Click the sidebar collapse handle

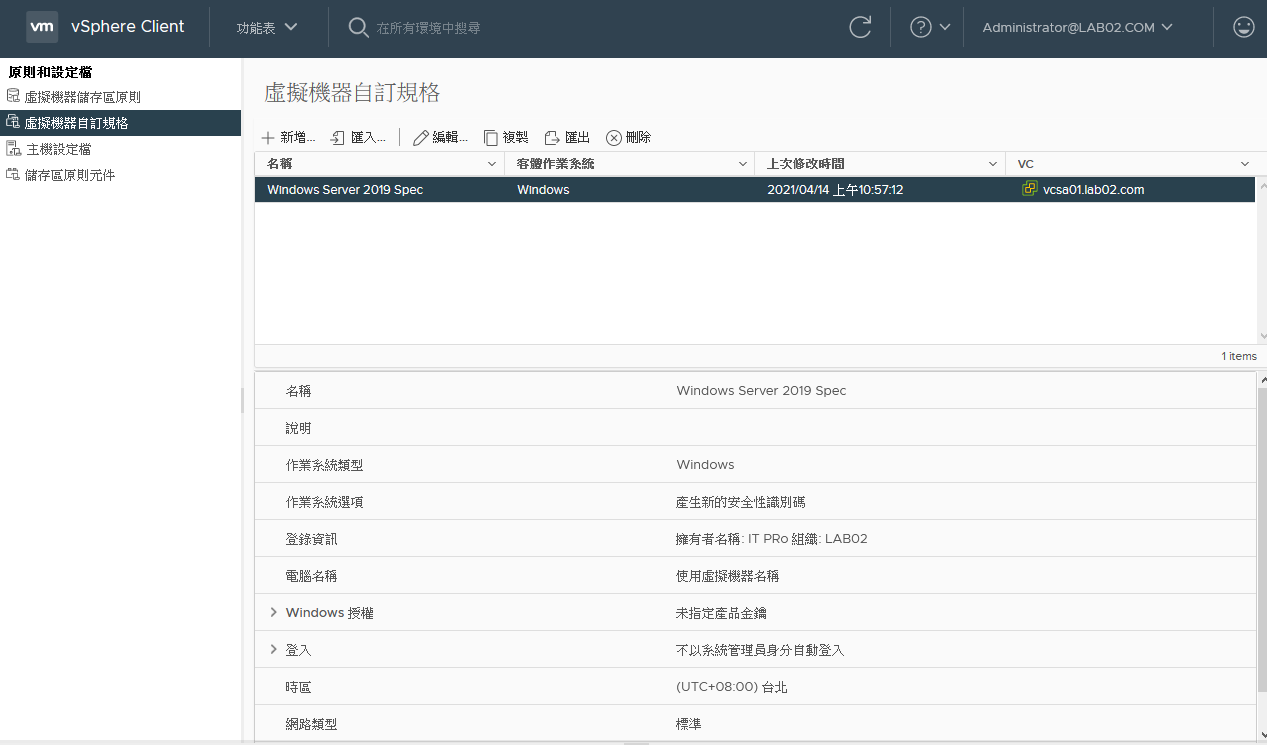pos(241,400)
